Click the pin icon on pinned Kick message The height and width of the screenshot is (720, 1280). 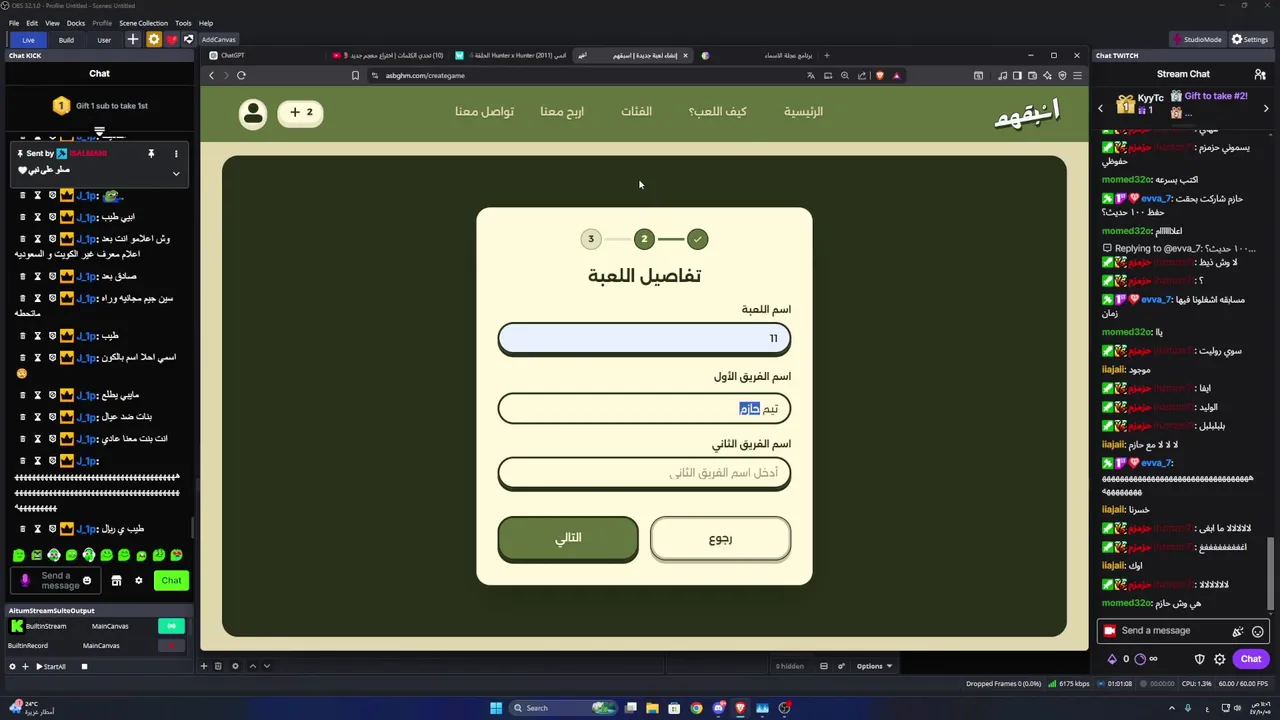point(151,154)
